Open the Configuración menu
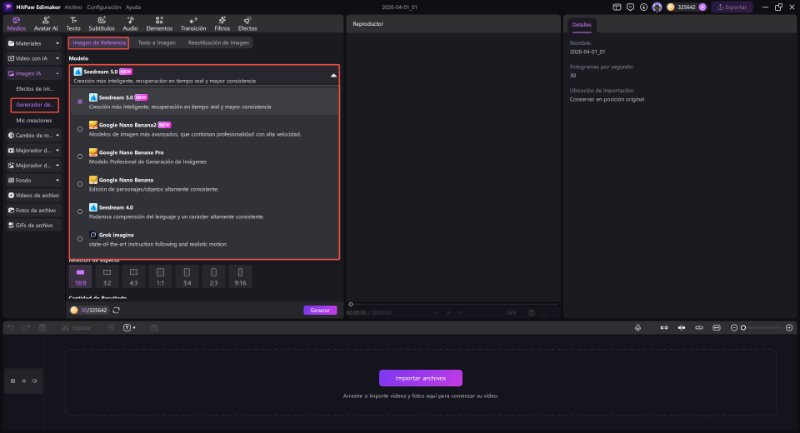Viewport: 800px width, 433px height. [104, 7]
